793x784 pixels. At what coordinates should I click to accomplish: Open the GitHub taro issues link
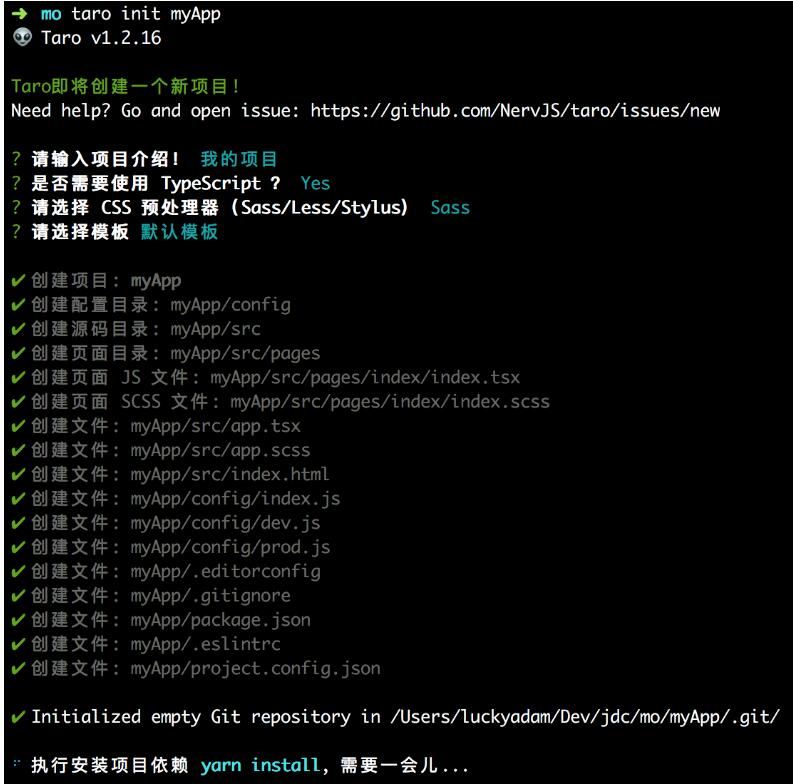[x=515, y=110]
